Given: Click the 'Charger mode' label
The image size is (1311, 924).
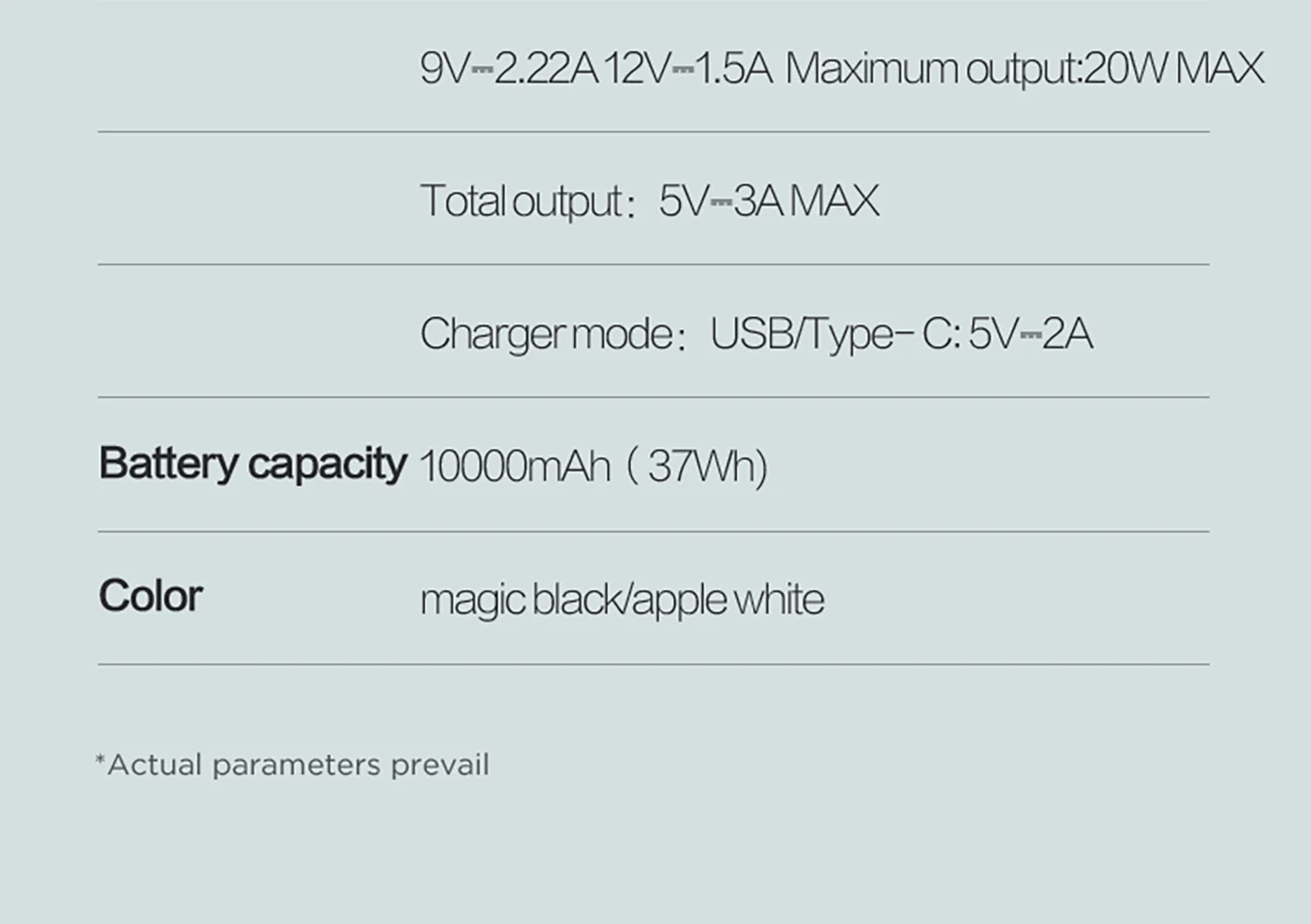Looking at the screenshot, I should tap(546, 334).
